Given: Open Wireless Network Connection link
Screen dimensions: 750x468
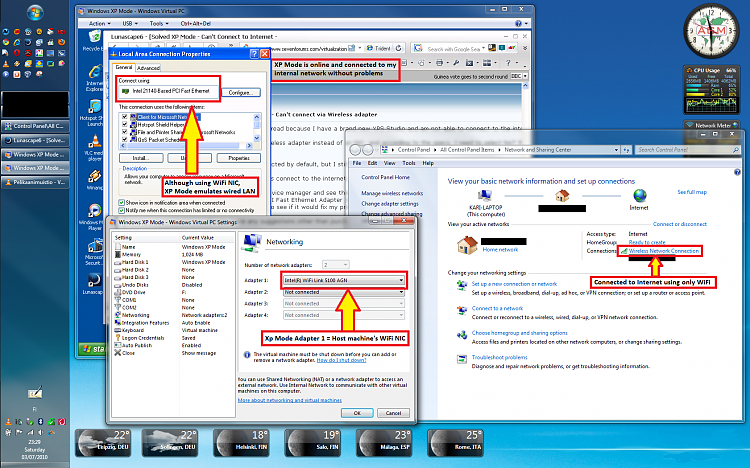Looking at the screenshot, I should [x=663, y=251].
